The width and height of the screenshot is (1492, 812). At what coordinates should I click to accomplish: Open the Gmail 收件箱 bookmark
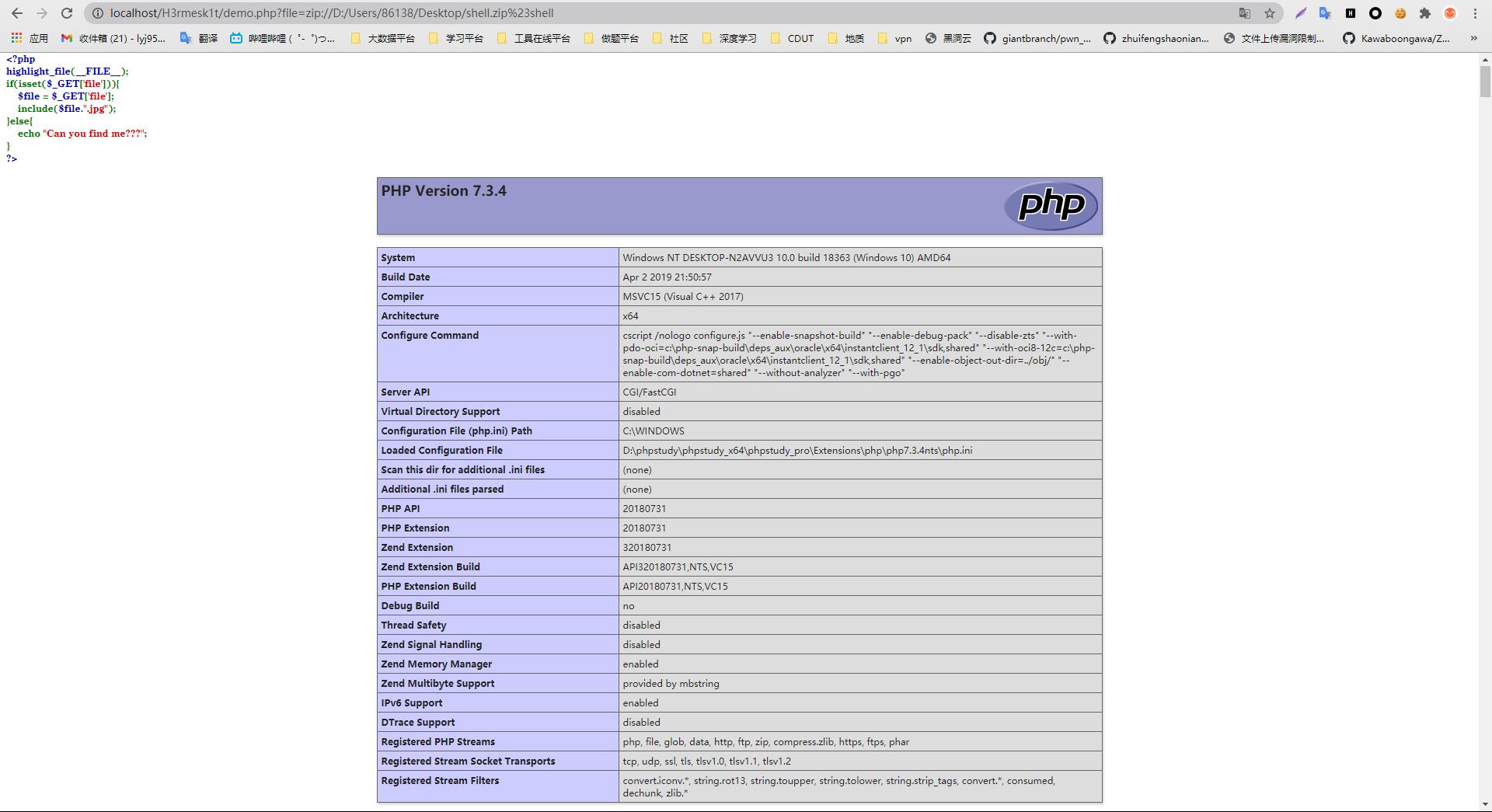(113, 38)
